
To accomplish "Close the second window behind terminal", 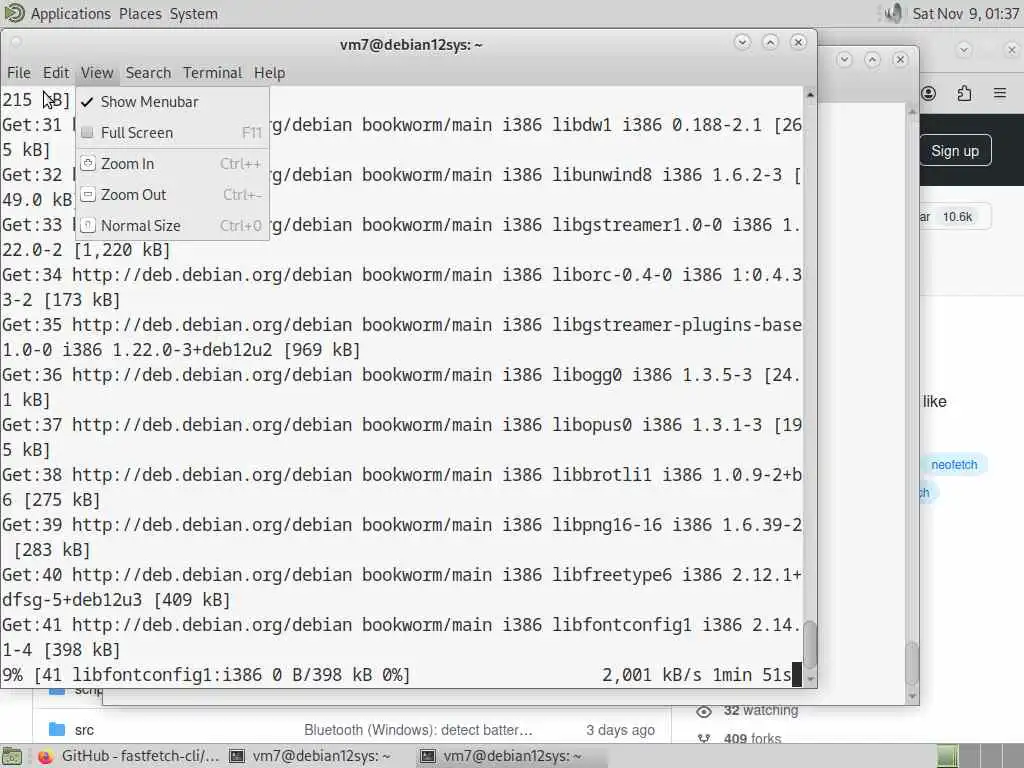I will [x=901, y=59].
